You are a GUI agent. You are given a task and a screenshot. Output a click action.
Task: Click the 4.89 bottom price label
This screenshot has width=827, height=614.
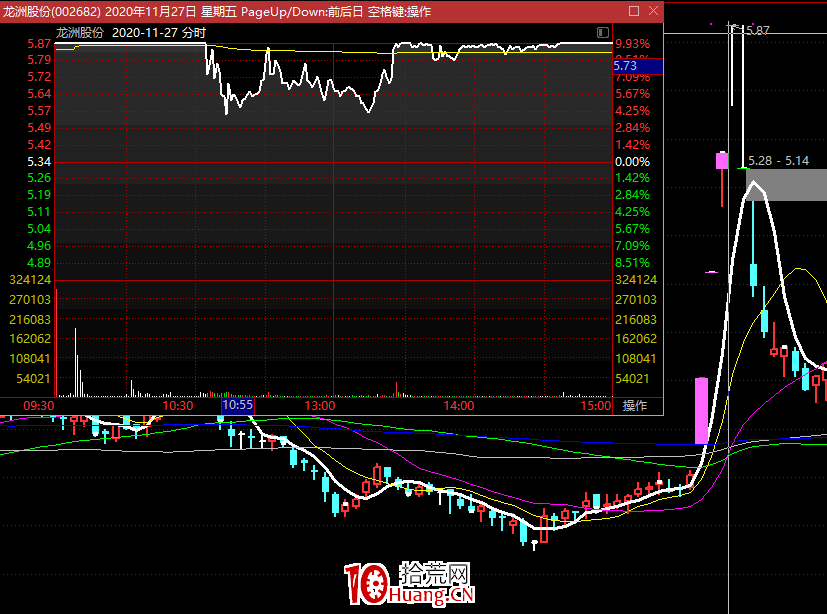(x=39, y=263)
